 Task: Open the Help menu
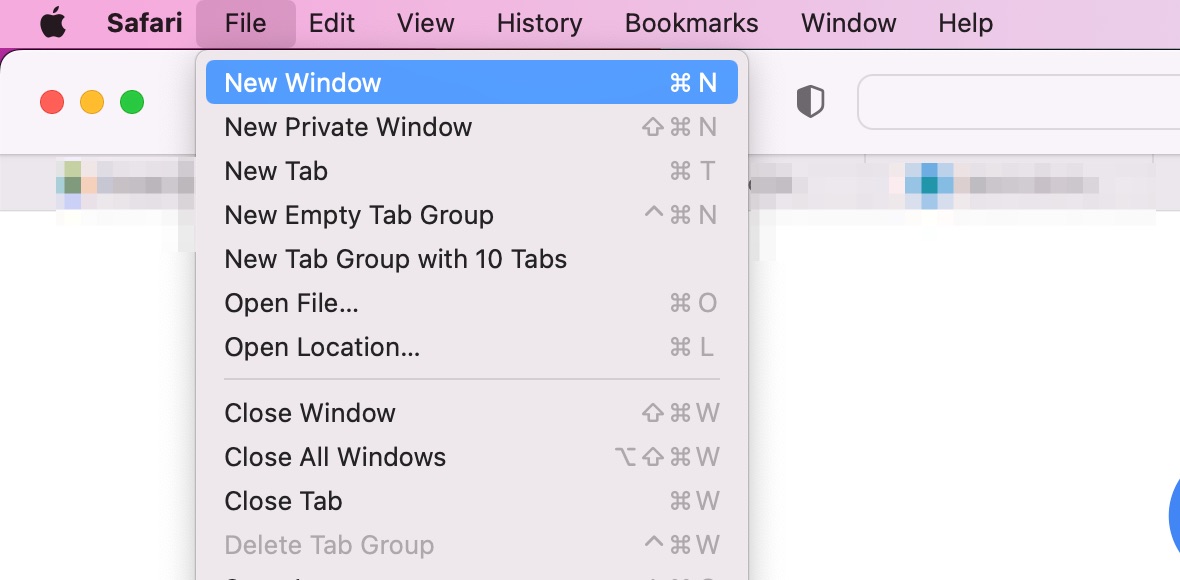click(966, 23)
